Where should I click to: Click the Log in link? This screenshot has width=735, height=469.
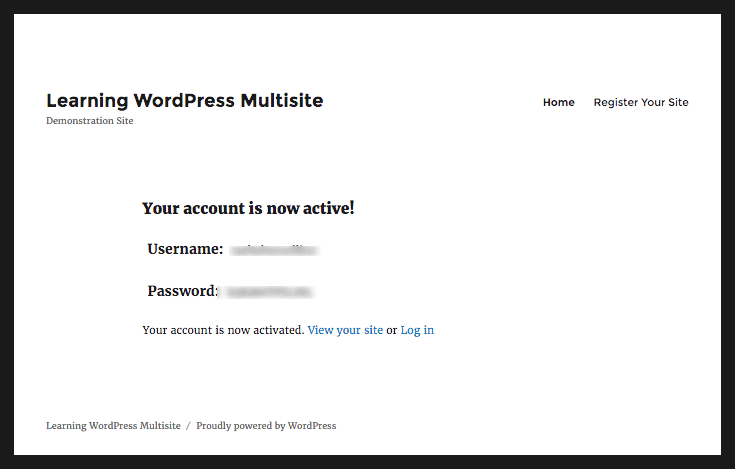tap(417, 330)
